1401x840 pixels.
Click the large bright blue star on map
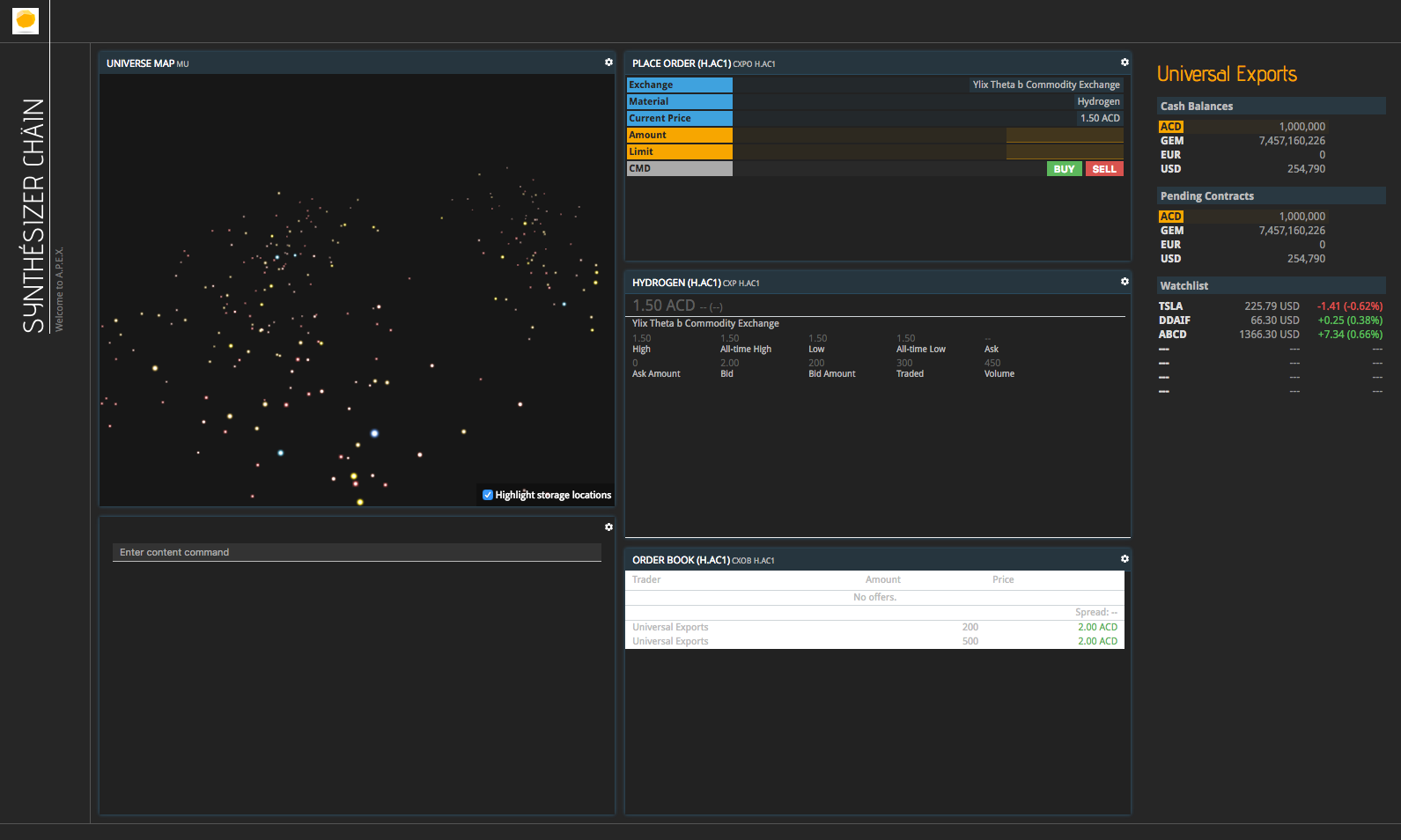(374, 433)
